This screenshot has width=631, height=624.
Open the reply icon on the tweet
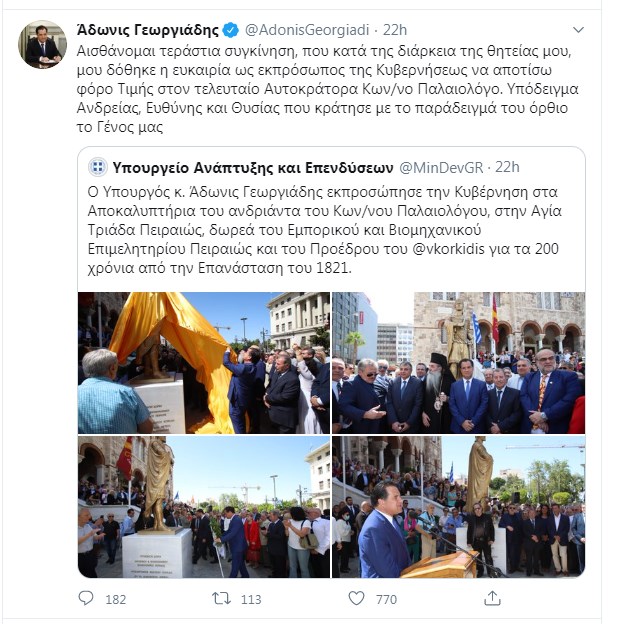tap(86, 598)
